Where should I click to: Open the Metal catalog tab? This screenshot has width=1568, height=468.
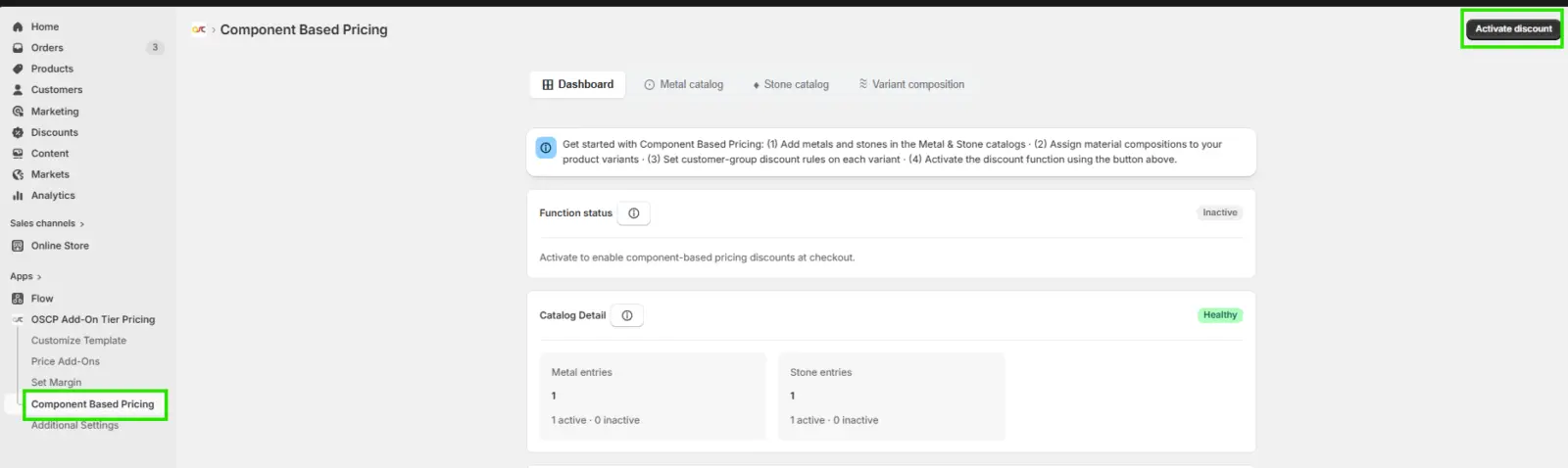tap(684, 85)
